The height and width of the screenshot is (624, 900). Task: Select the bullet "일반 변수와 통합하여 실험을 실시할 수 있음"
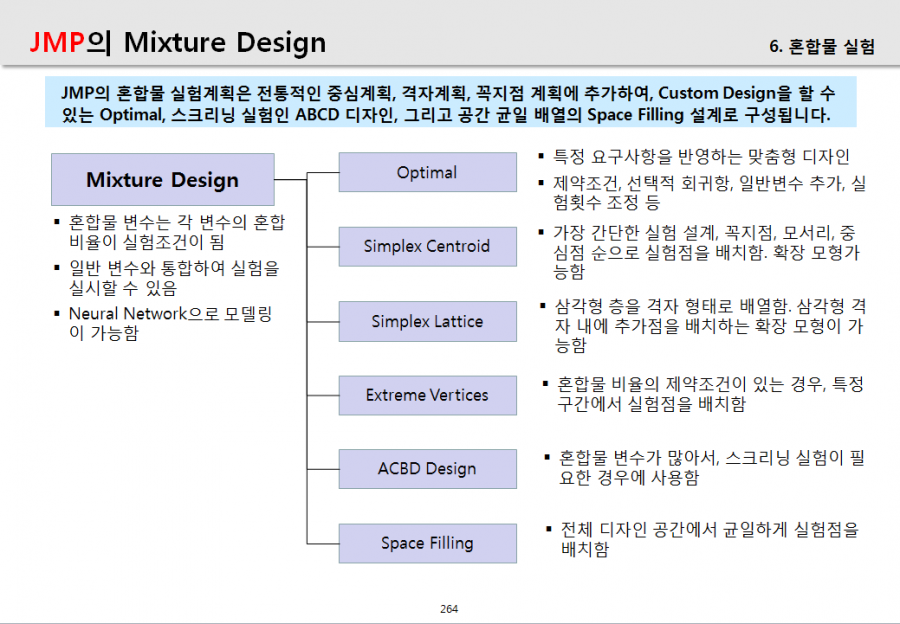(x=167, y=278)
